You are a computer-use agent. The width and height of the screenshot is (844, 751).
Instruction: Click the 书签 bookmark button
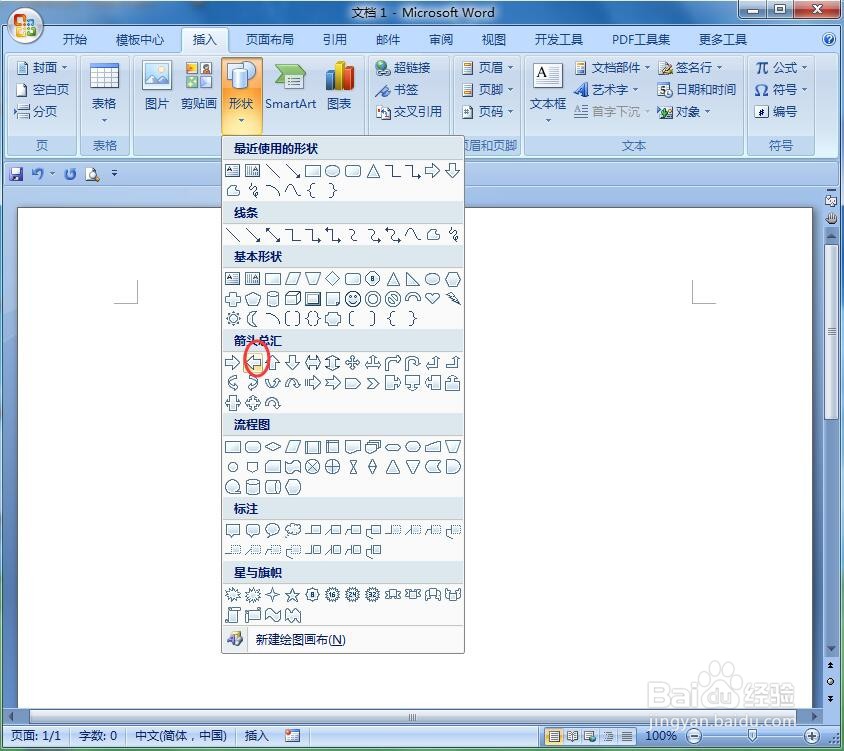pyautogui.click(x=397, y=89)
